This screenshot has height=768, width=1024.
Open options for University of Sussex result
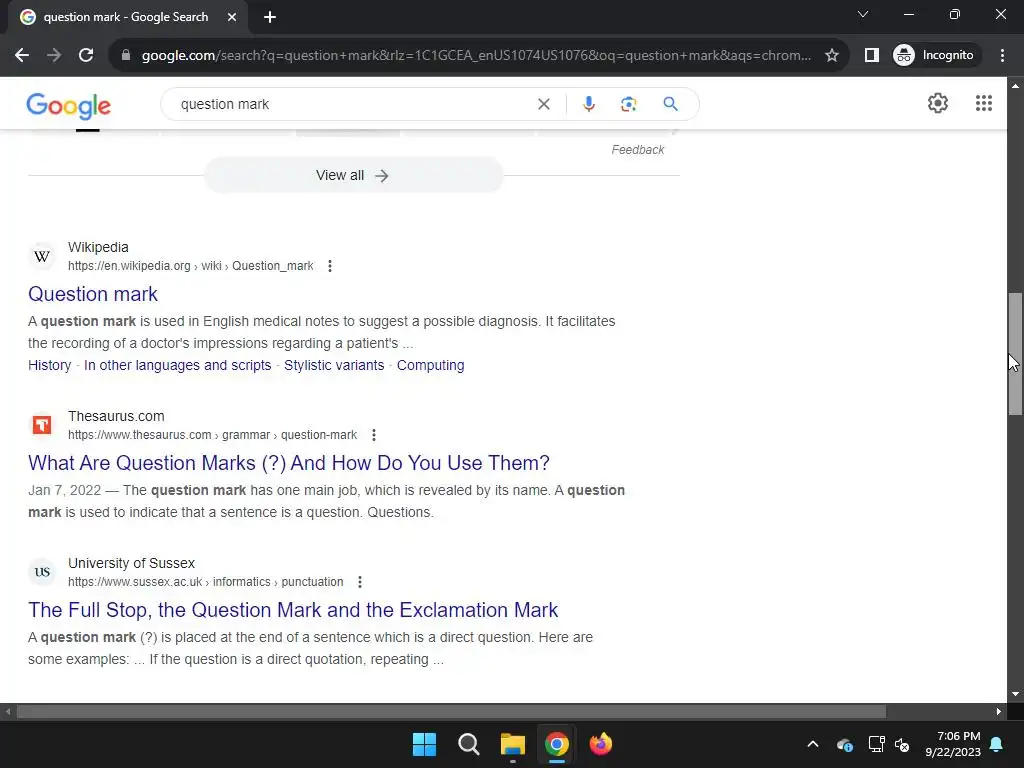[360, 583]
